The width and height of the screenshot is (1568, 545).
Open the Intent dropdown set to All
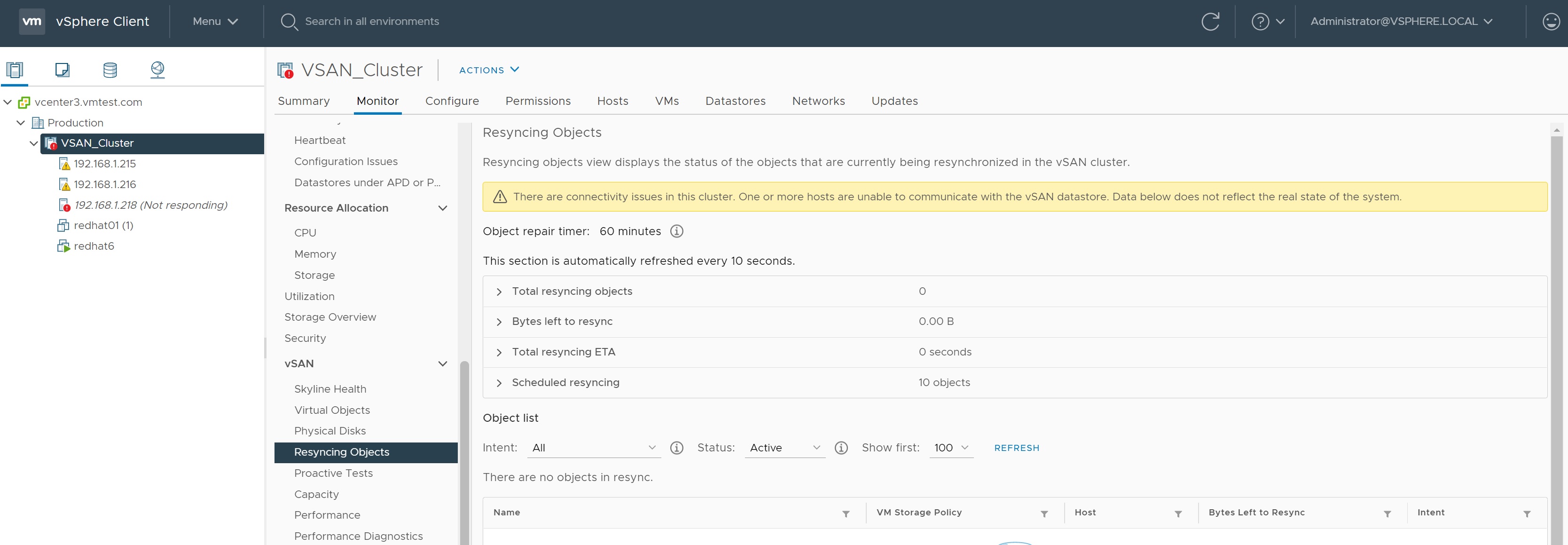pyautogui.click(x=594, y=448)
